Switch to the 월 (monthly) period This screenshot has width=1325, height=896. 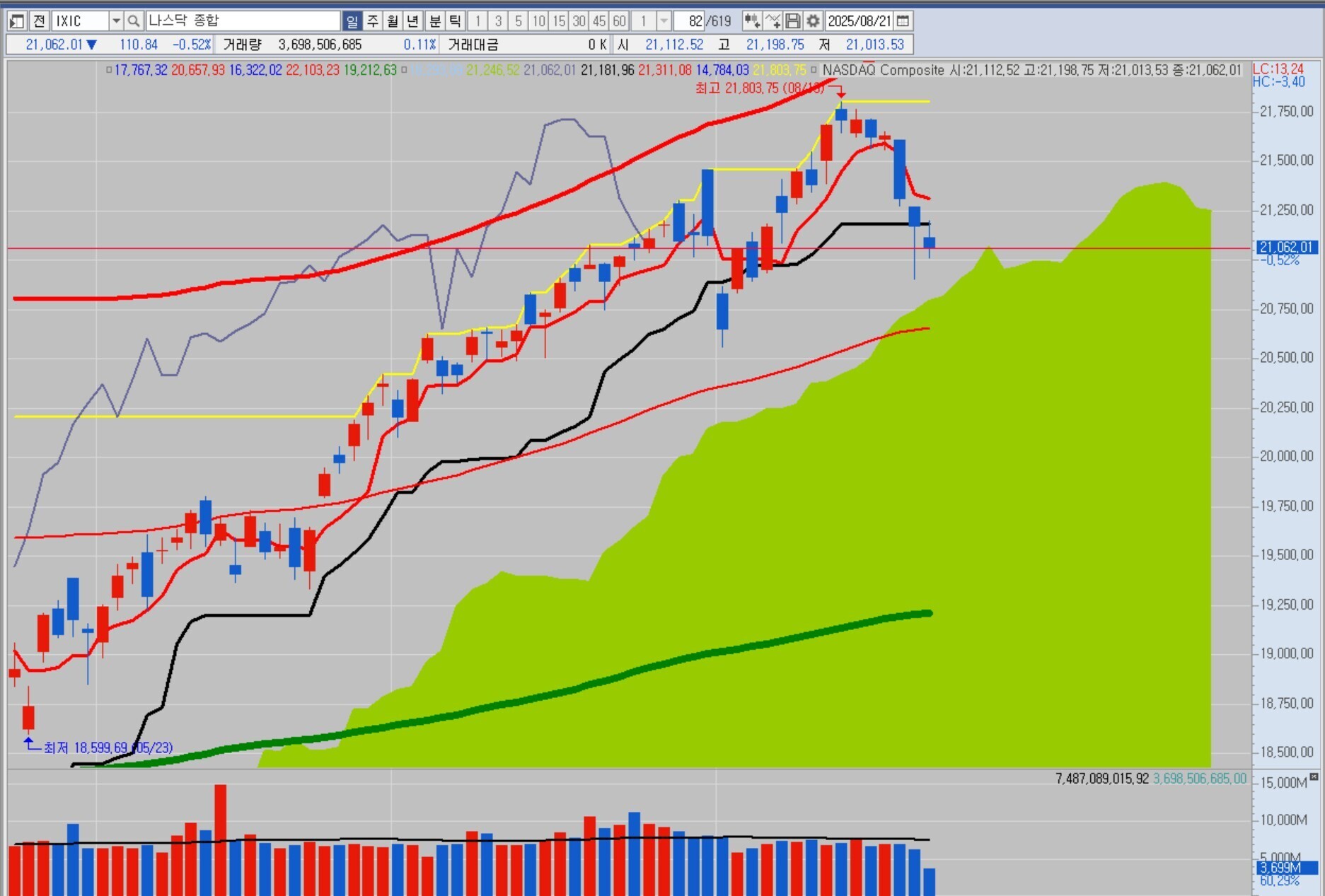393,21
